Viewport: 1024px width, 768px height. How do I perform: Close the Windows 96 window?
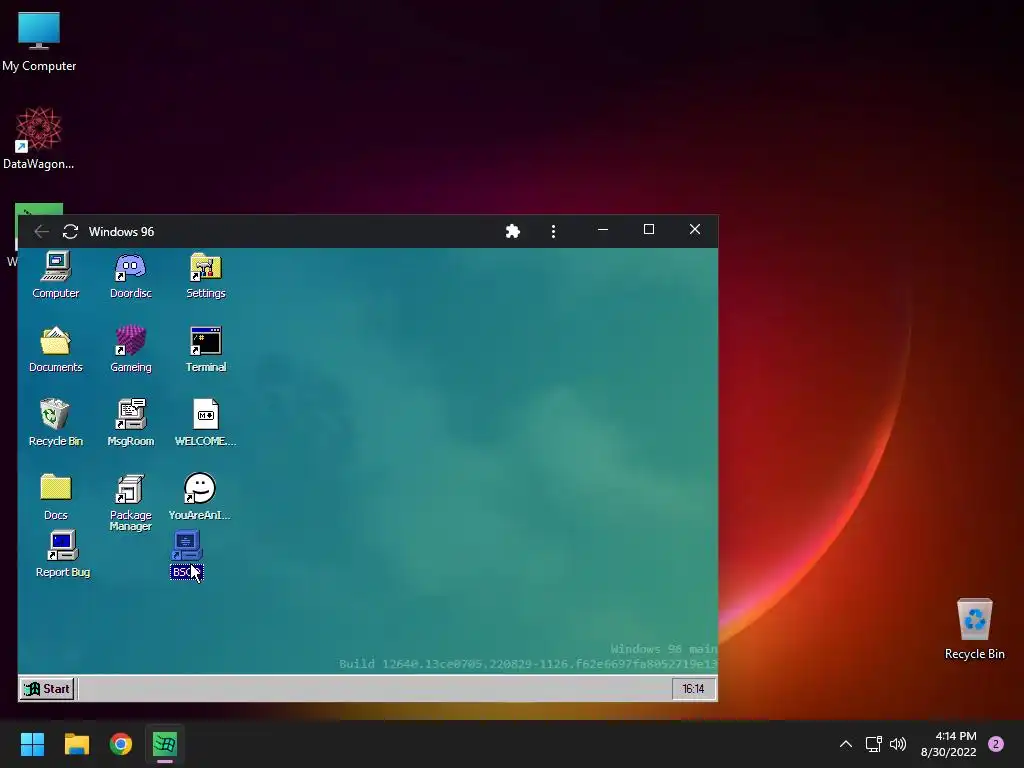click(x=695, y=230)
